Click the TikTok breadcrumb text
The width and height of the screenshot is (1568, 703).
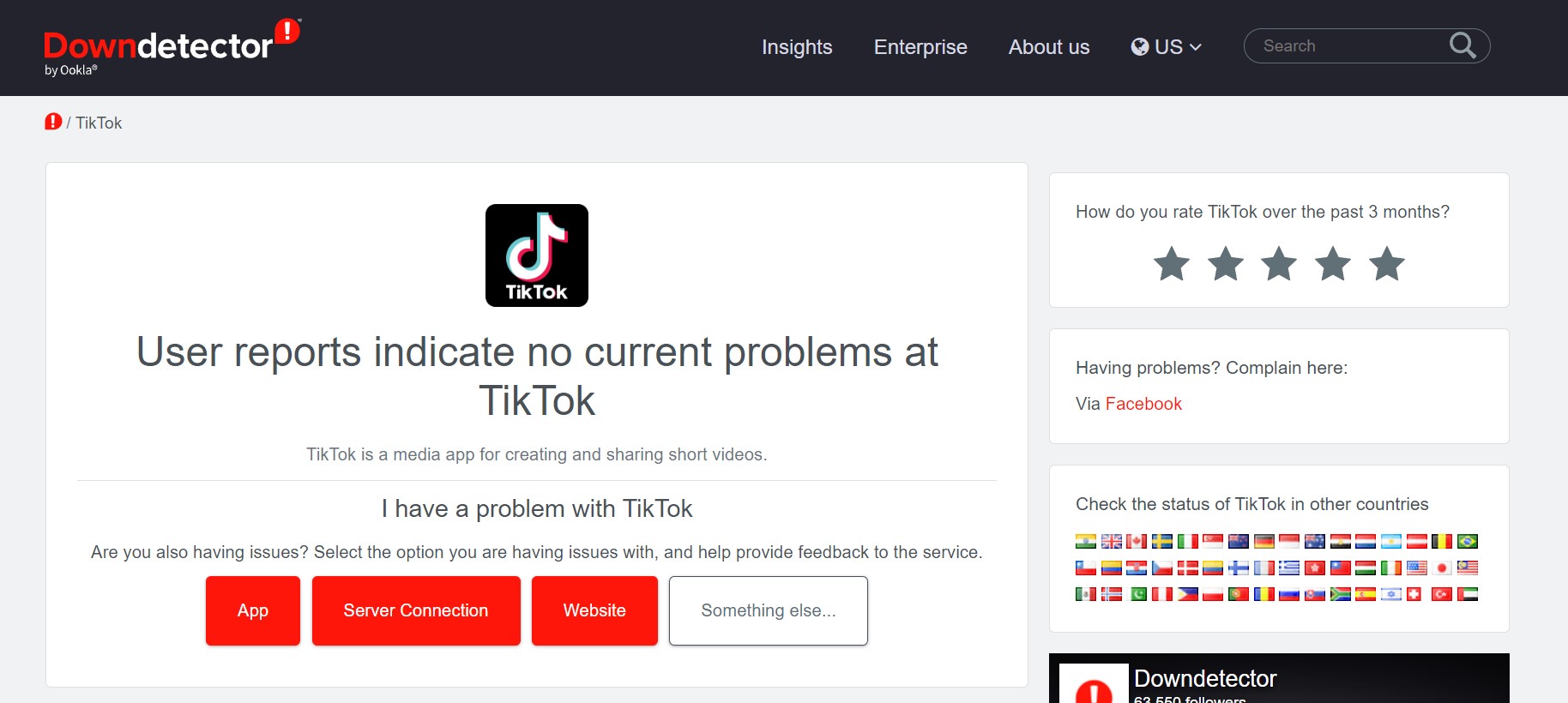click(99, 123)
